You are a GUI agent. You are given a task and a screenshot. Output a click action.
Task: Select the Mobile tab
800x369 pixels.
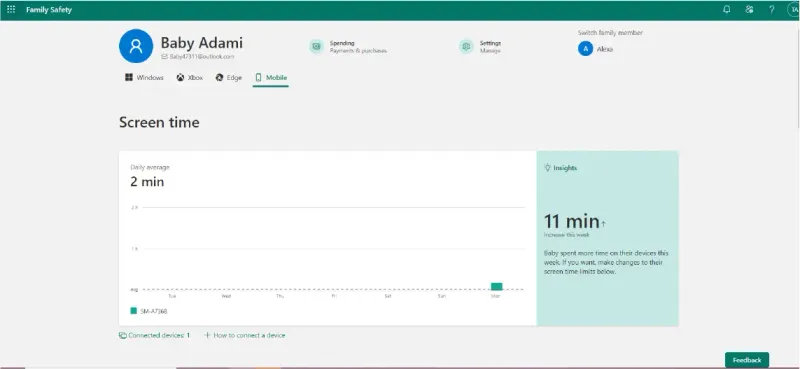(271, 78)
